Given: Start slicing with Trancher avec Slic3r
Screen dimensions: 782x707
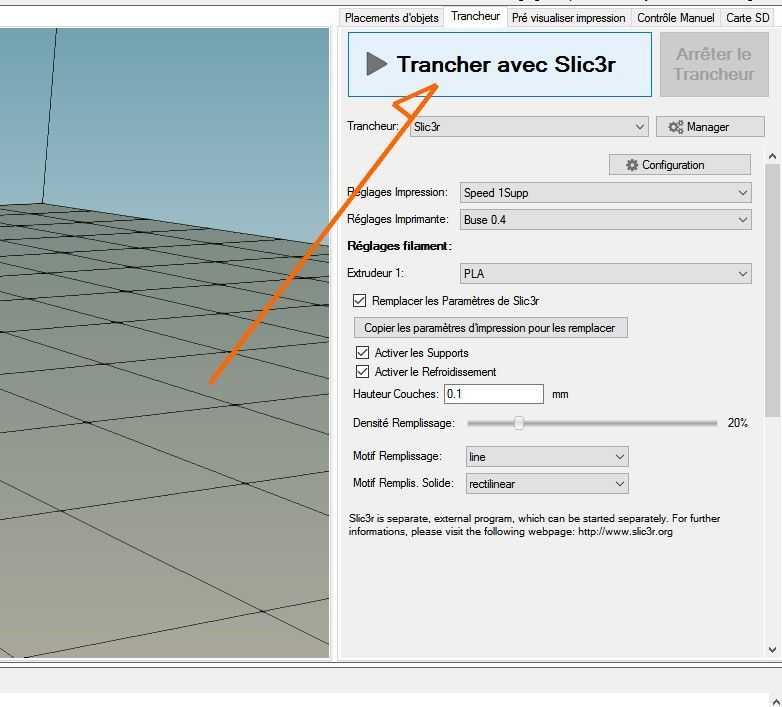Looking at the screenshot, I should (x=500, y=64).
